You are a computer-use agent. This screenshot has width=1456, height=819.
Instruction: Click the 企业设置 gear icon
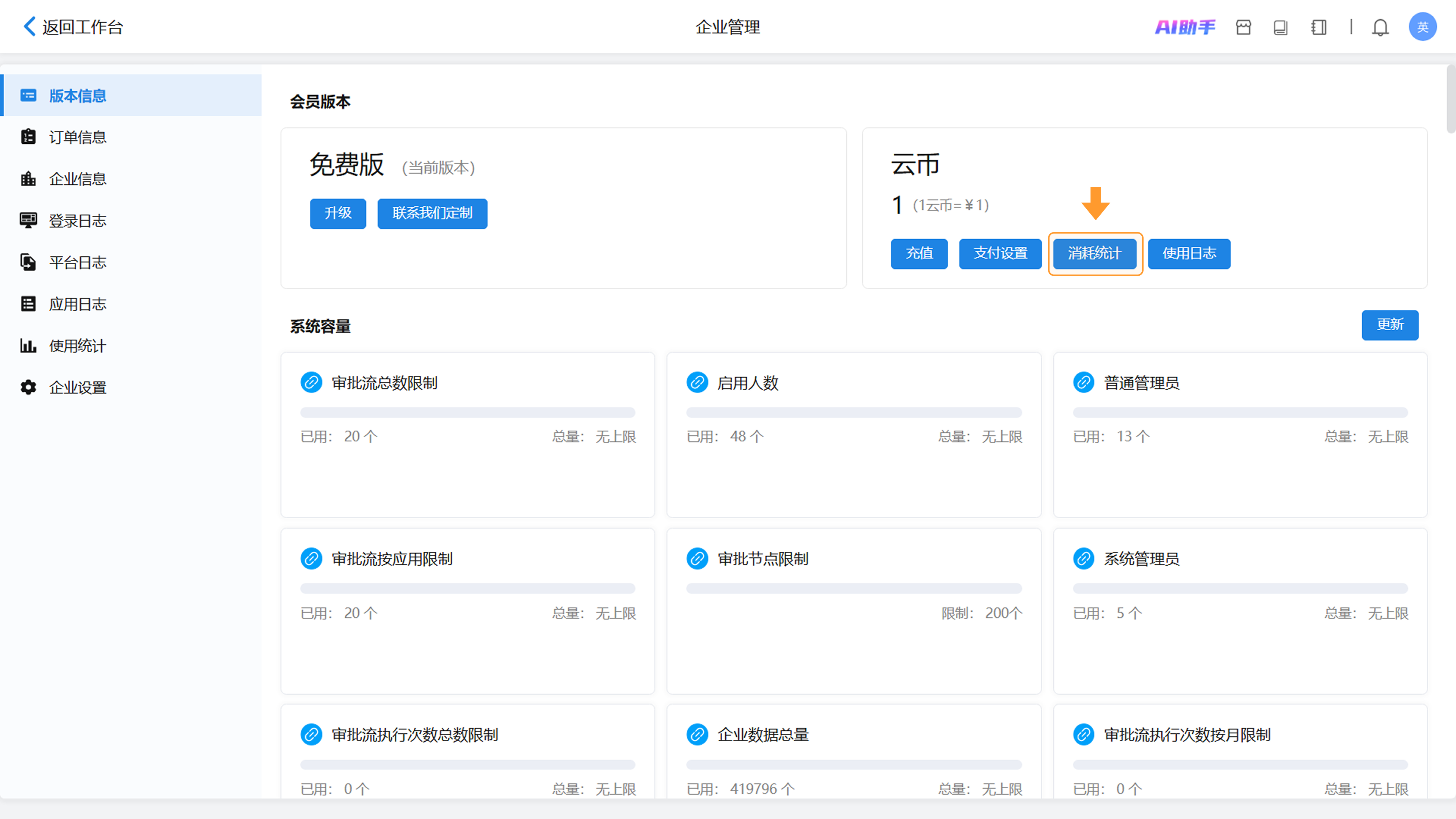pyautogui.click(x=28, y=387)
